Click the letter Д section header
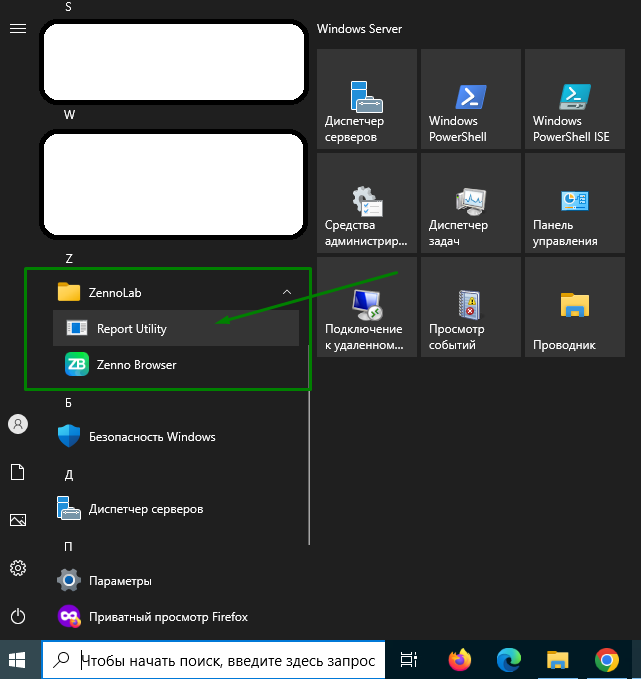Image resolution: width=641 pixels, height=679 pixels. pyautogui.click(x=69, y=475)
